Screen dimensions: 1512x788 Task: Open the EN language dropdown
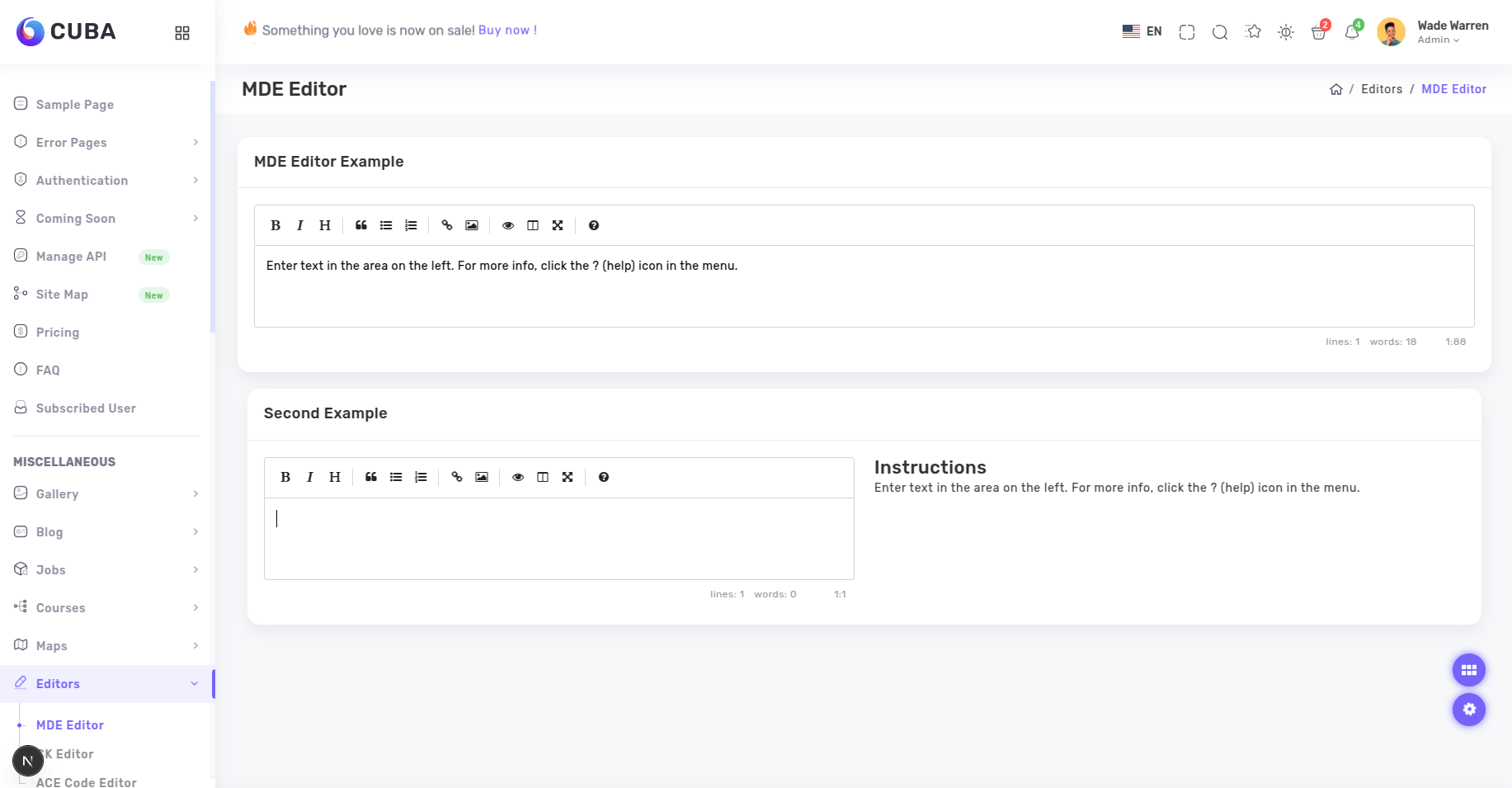pyautogui.click(x=1142, y=31)
